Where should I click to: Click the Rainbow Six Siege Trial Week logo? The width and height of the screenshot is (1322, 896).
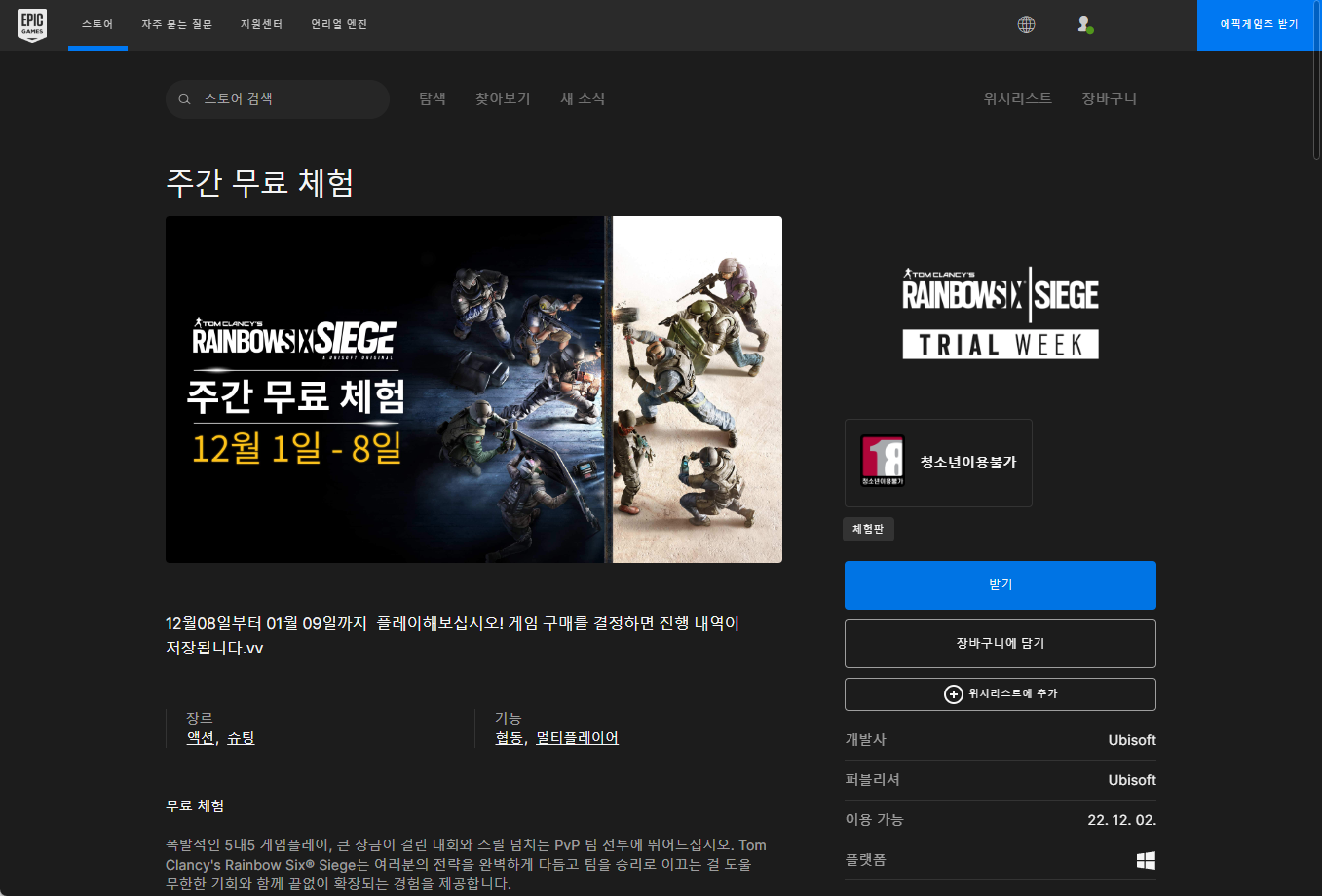coord(1001,313)
